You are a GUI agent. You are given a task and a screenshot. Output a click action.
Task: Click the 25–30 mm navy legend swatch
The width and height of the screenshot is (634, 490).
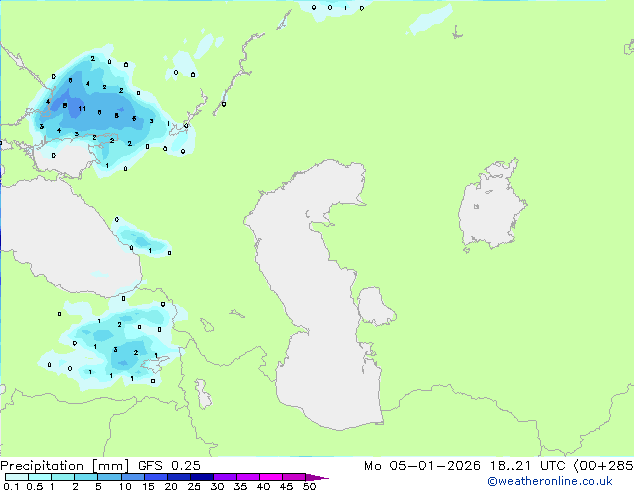pyautogui.click(x=202, y=477)
